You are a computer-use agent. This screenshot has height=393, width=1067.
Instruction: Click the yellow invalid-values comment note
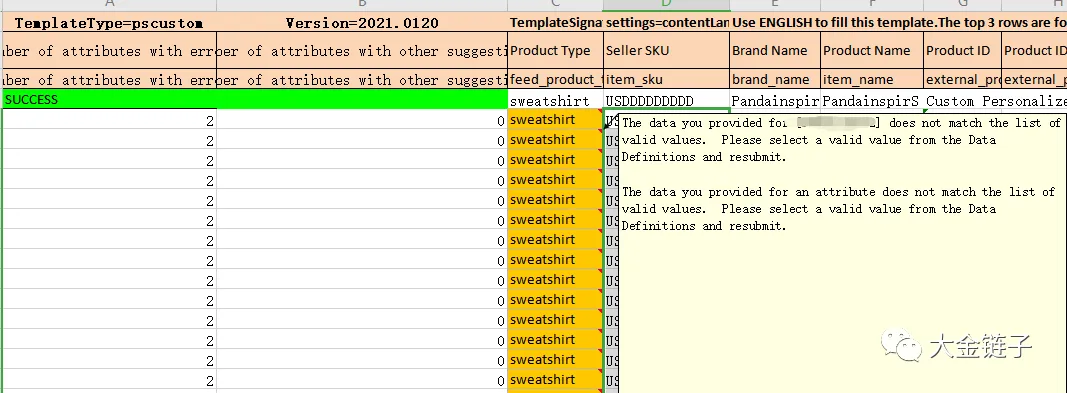click(x=843, y=252)
